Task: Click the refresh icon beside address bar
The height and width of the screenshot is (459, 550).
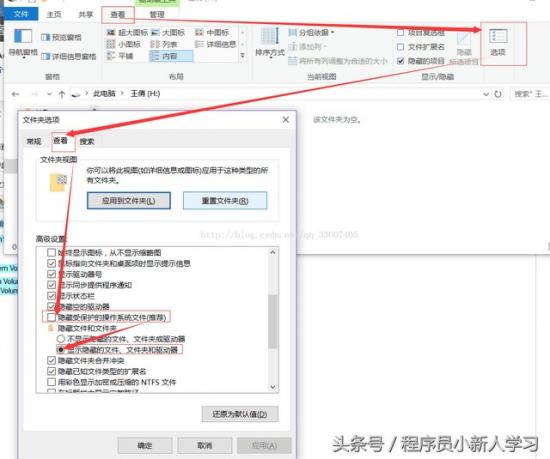Action: [x=498, y=94]
